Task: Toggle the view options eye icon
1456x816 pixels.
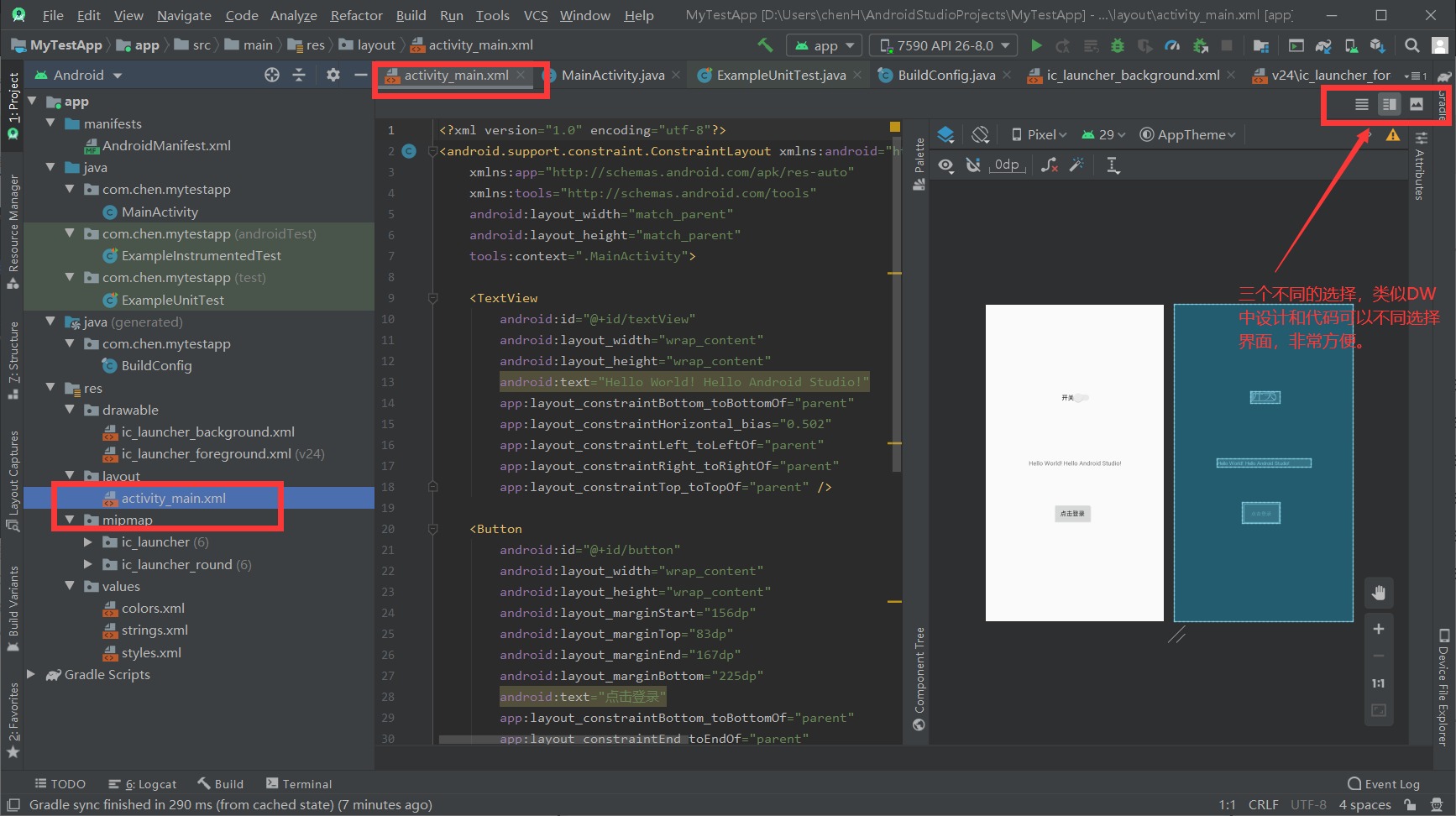Action: (x=946, y=165)
